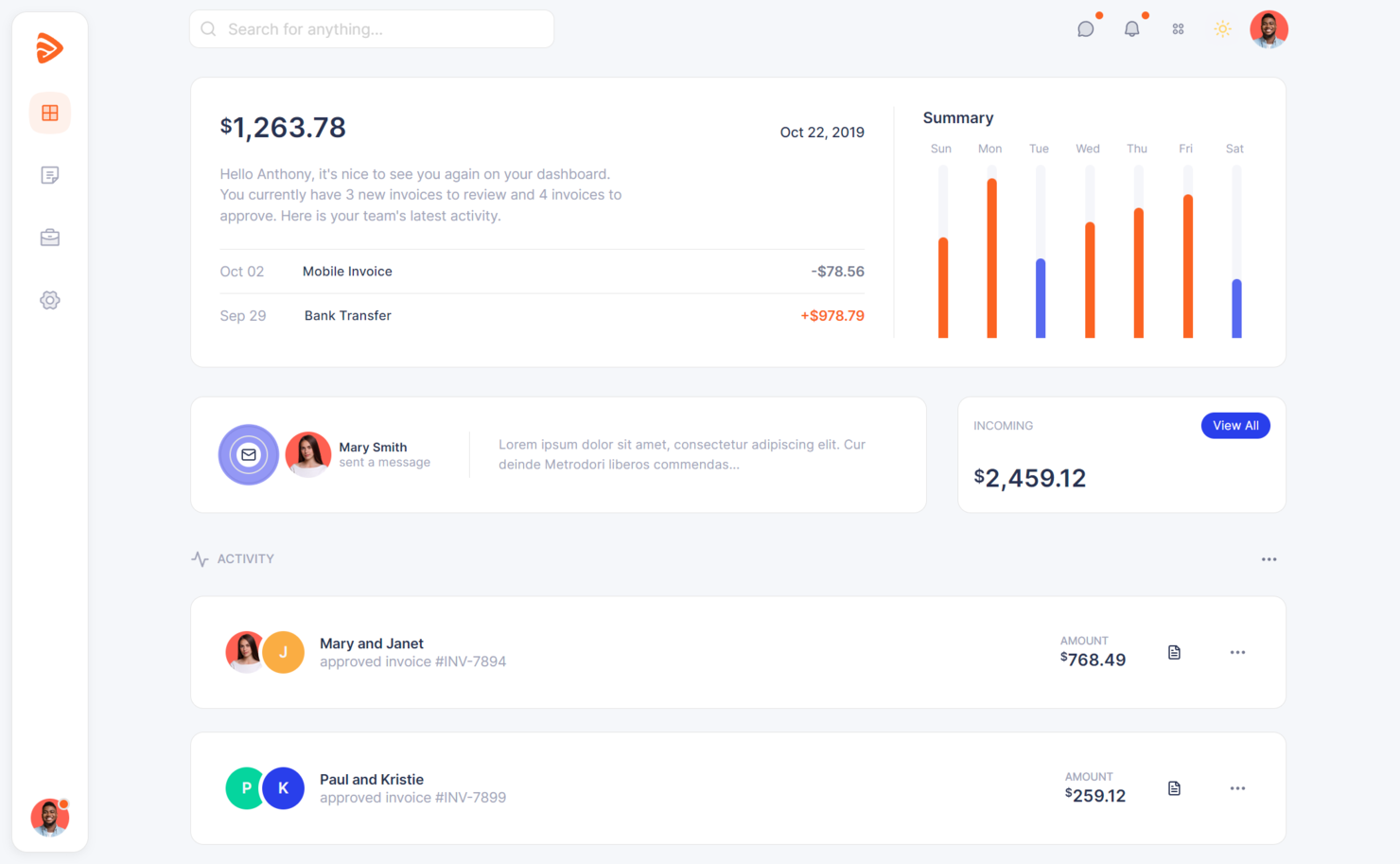Click the search for anything field
The width and height of the screenshot is (1400, 864).
pos(371,28)
